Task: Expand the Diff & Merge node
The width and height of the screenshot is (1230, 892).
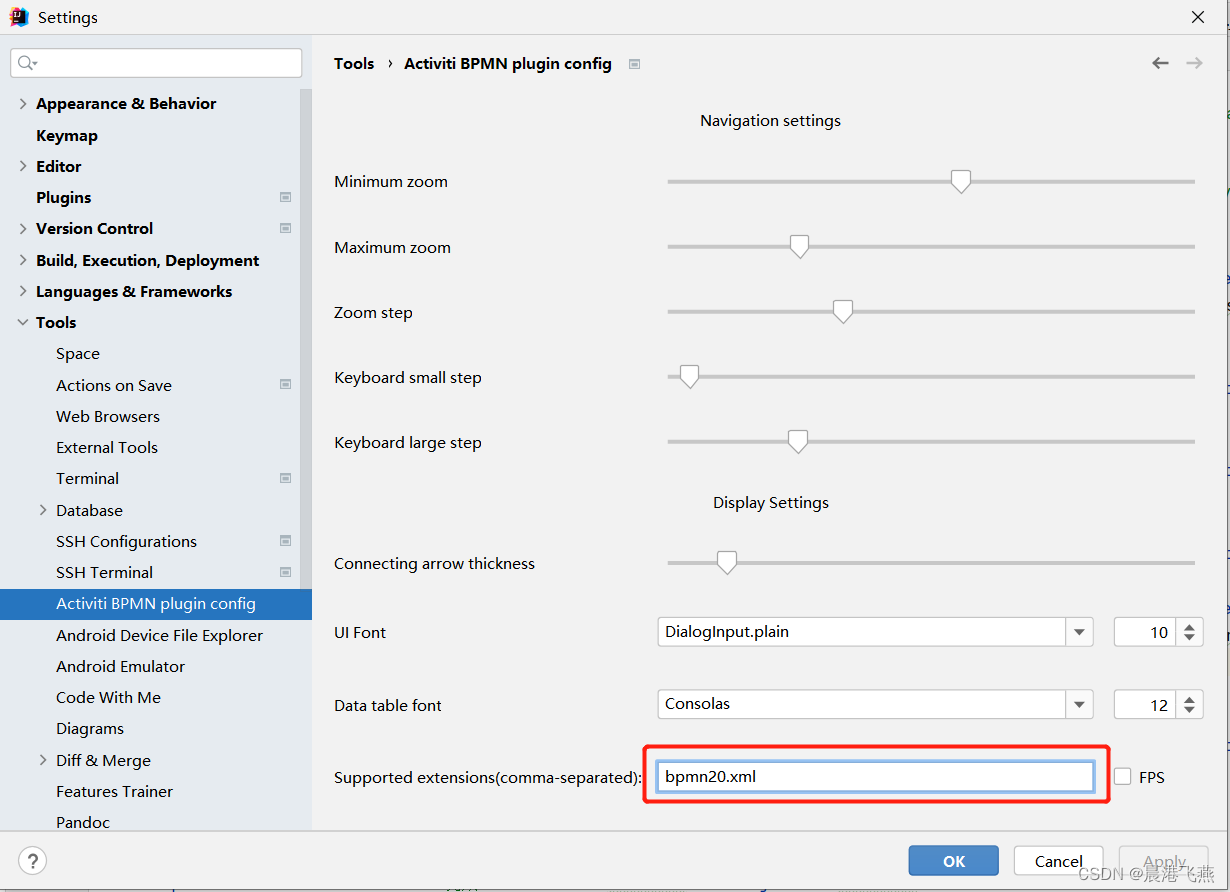Action: click(x=43, y=760)
